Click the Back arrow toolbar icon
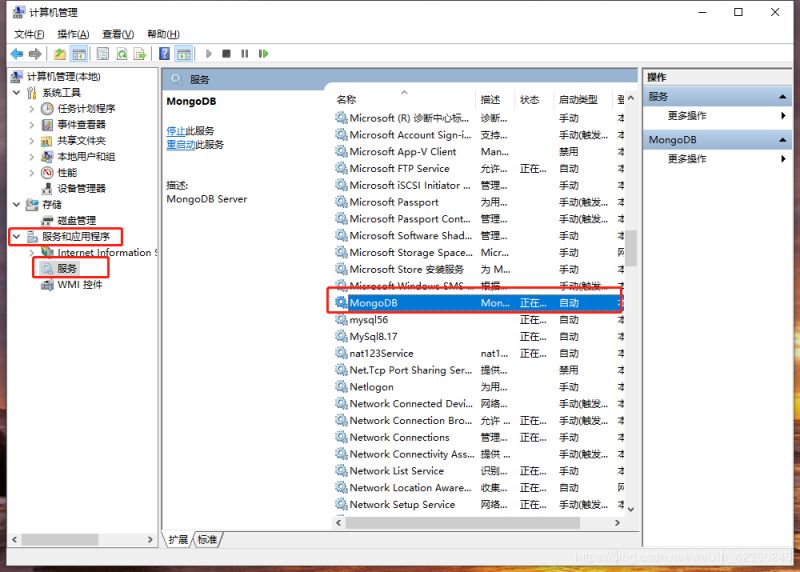 [x=17, y=54]
